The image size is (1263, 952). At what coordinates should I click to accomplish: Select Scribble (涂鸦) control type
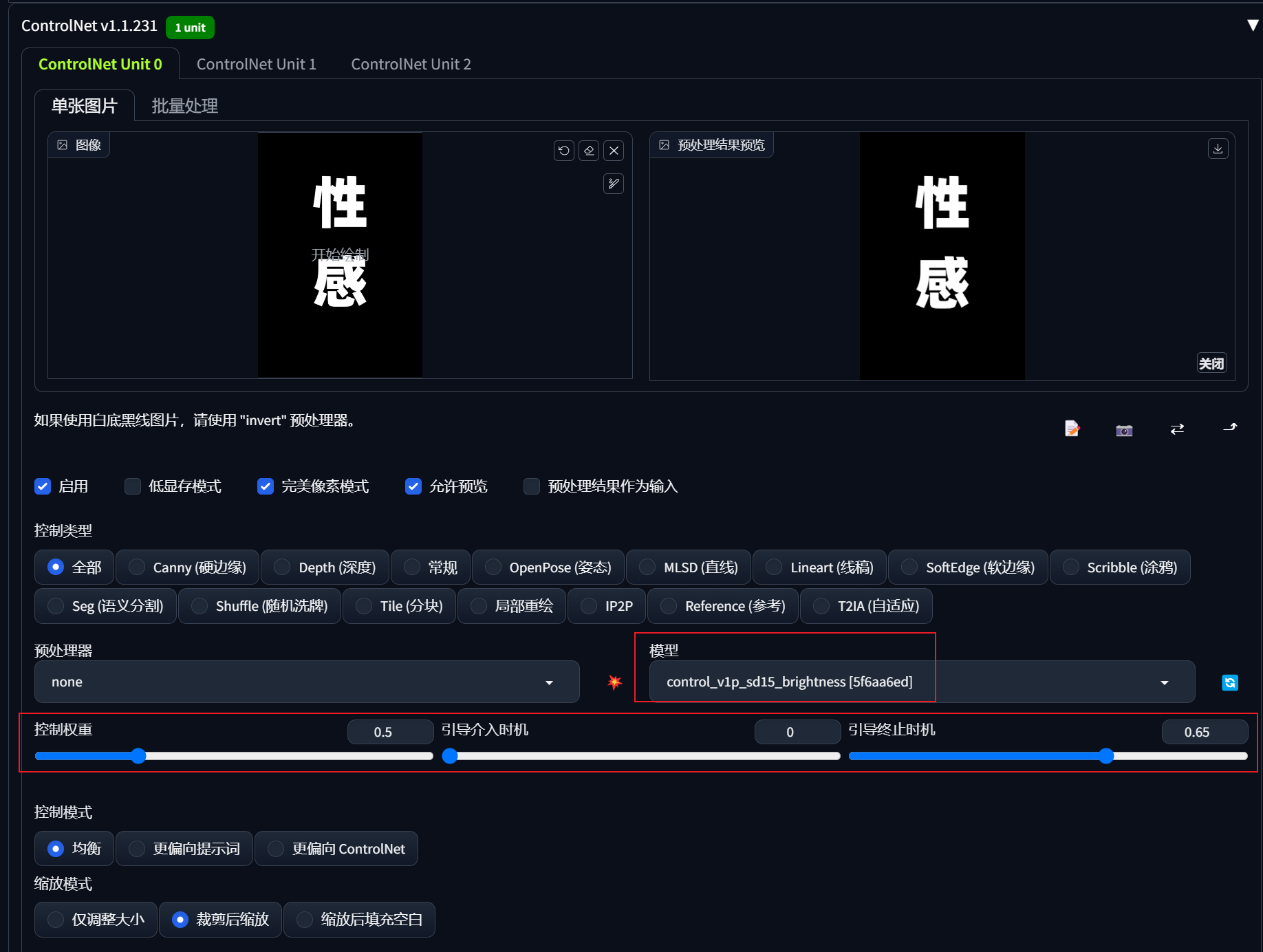(x=1120, y=567)
